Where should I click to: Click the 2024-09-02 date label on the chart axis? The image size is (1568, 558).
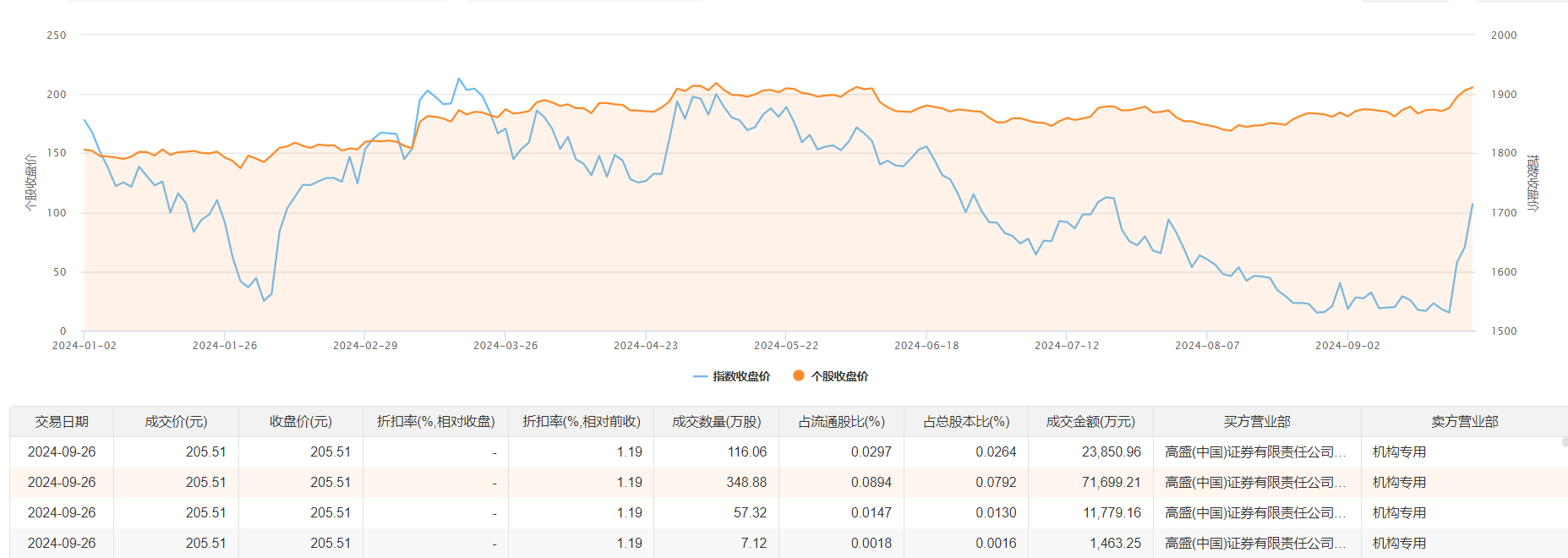[1347, 346]
